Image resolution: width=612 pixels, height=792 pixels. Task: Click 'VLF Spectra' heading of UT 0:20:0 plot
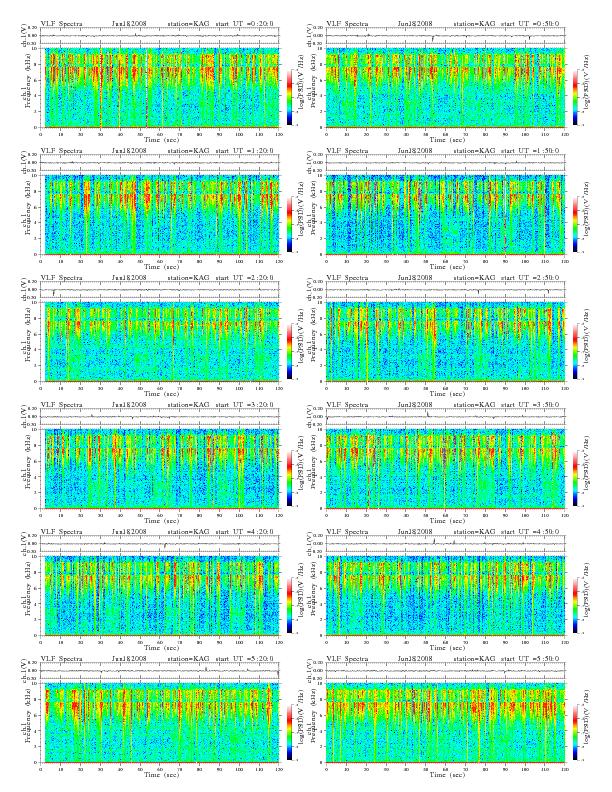62,24
